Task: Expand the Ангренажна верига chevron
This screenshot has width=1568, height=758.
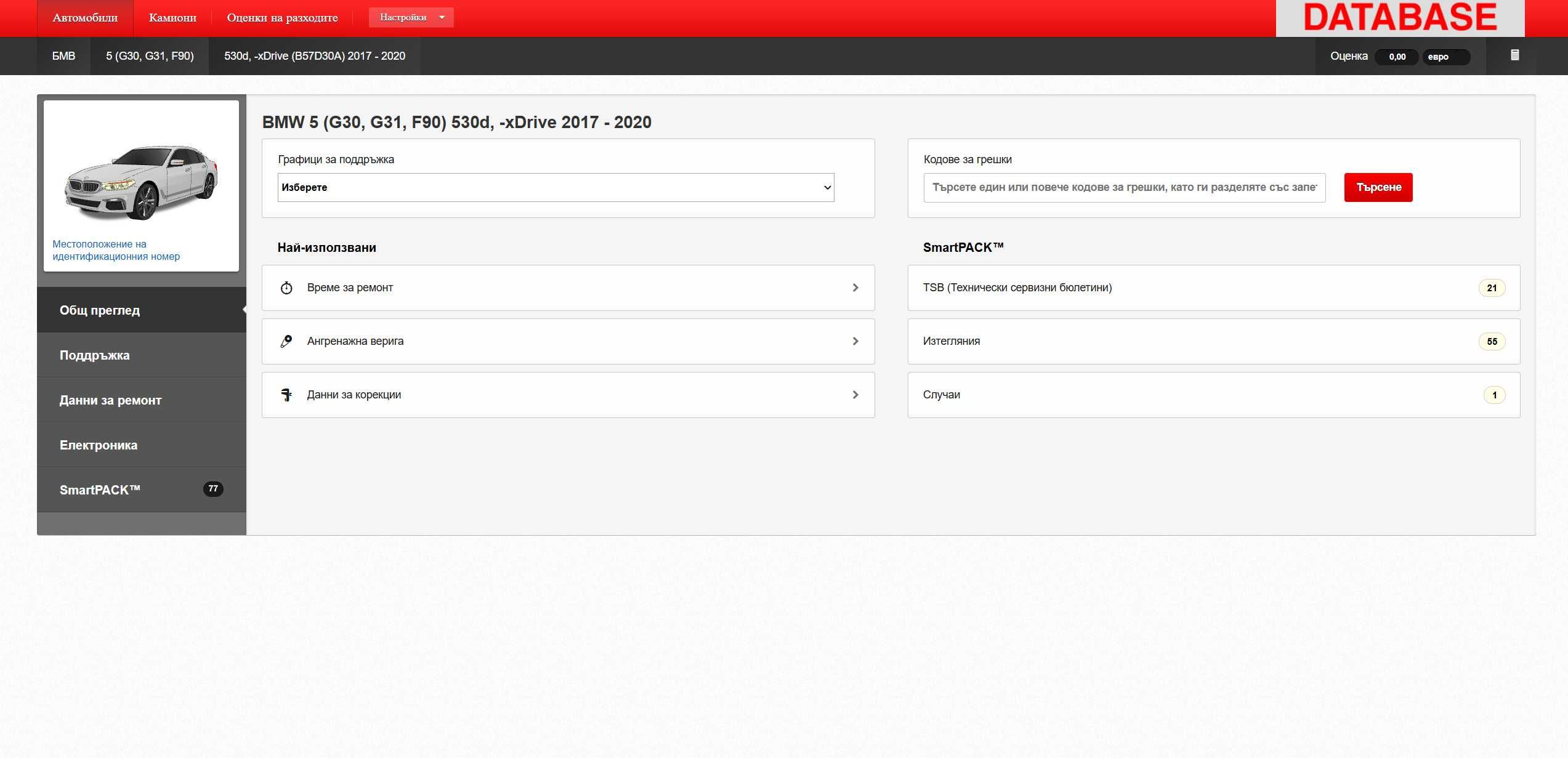Action: pyautogui.click(x=855, y=341)
